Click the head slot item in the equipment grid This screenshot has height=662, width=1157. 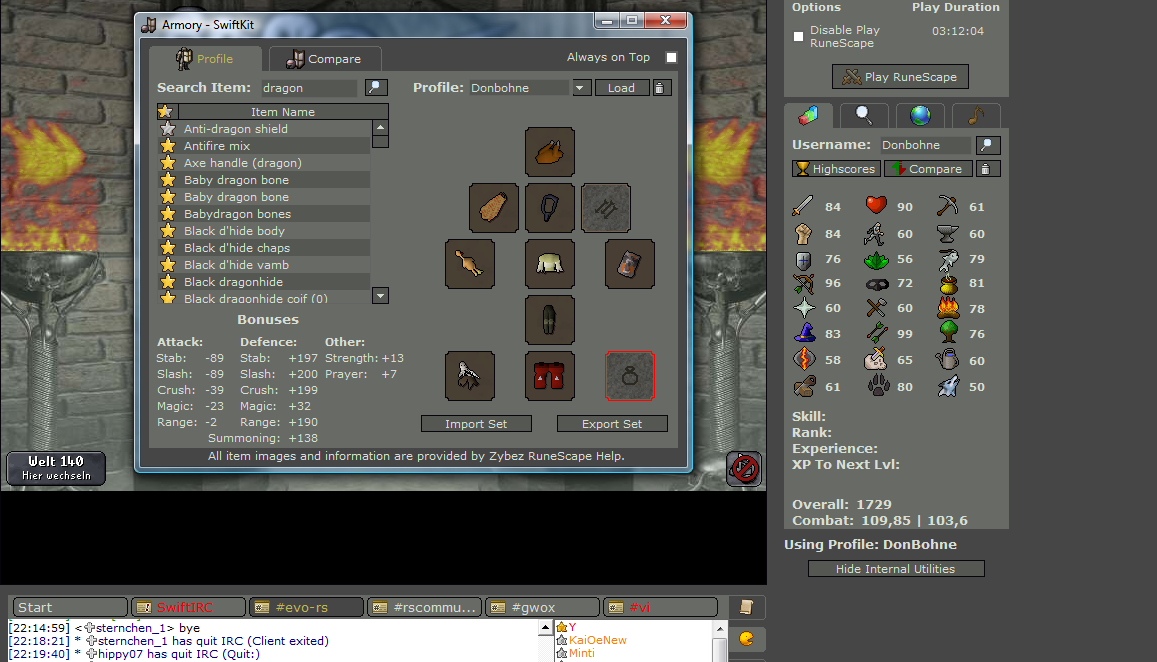point(549,152)
